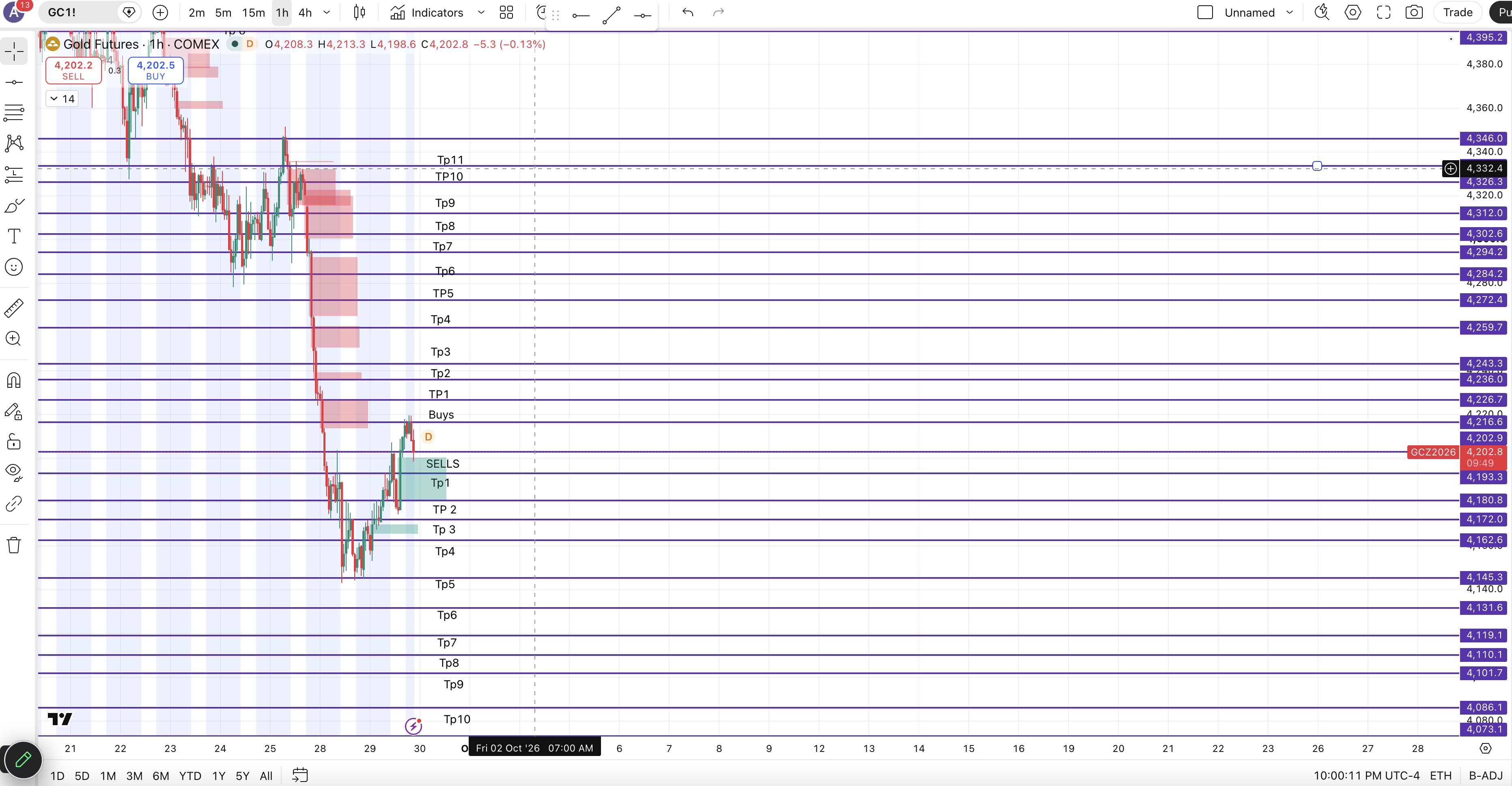Toggle magnet mode
The image size is (1512, 786).
(14, 380)
